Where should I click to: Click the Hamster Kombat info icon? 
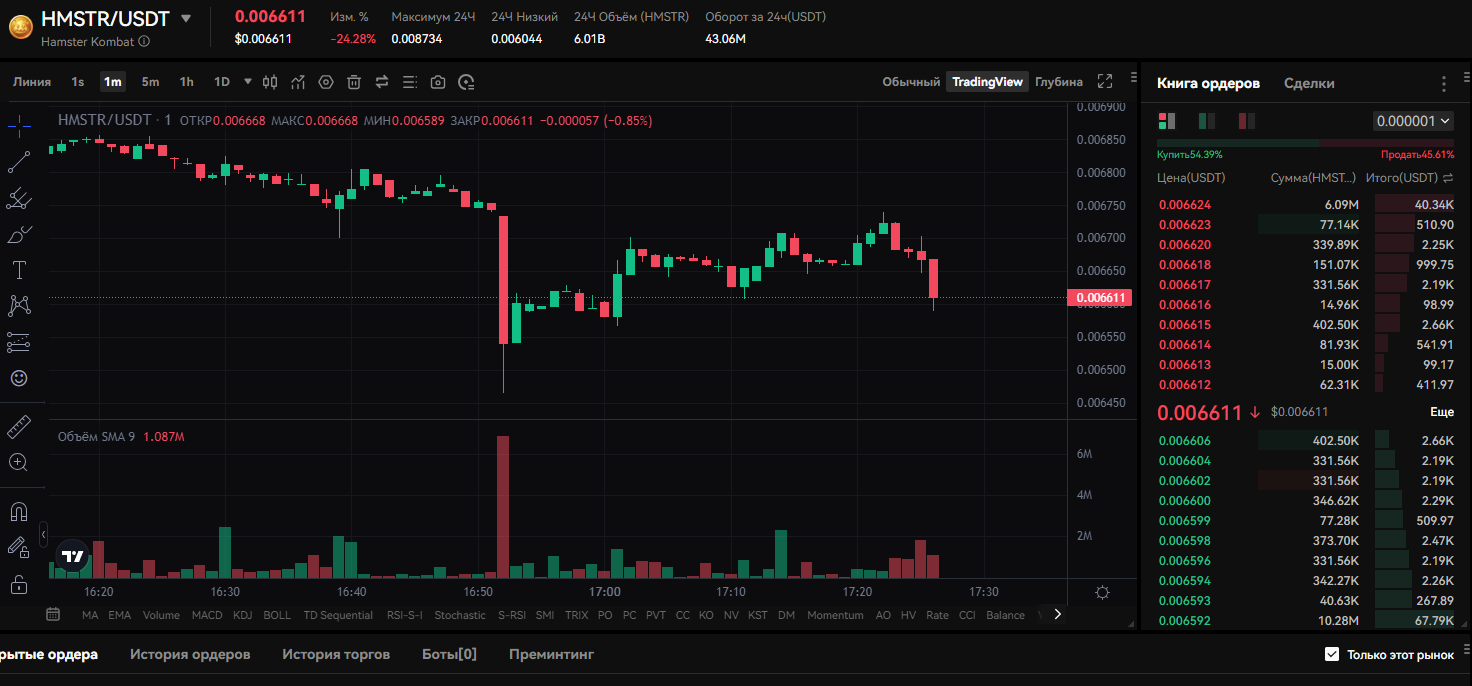pyautogui.click(x=144, y=41)
